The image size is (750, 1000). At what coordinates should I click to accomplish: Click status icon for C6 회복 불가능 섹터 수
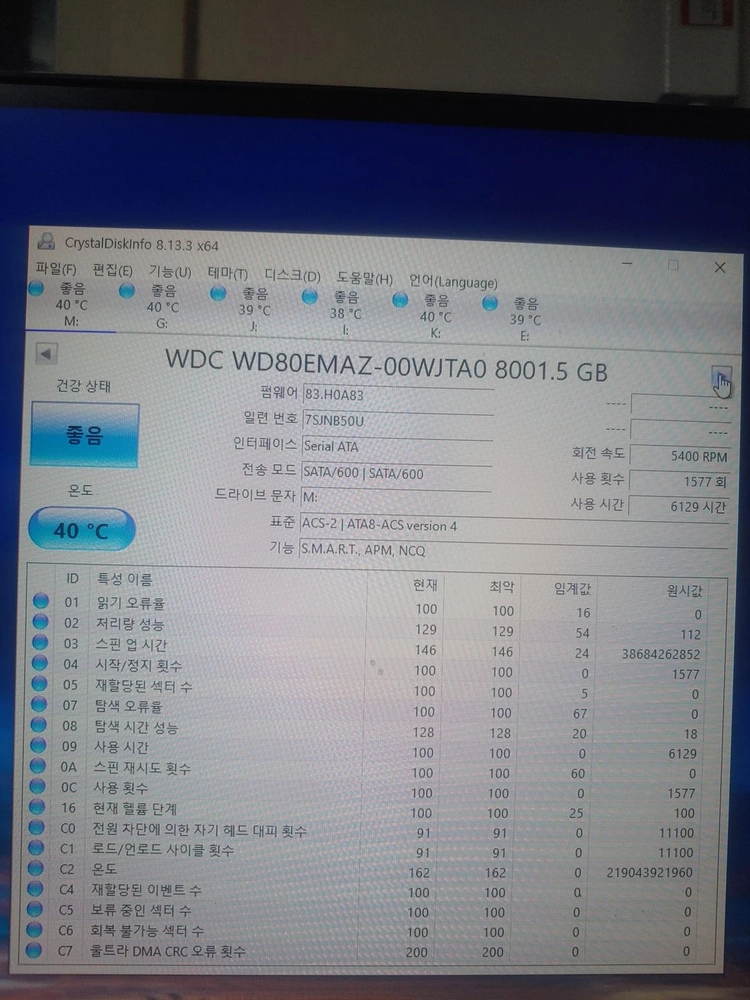(x=34, y=930)
